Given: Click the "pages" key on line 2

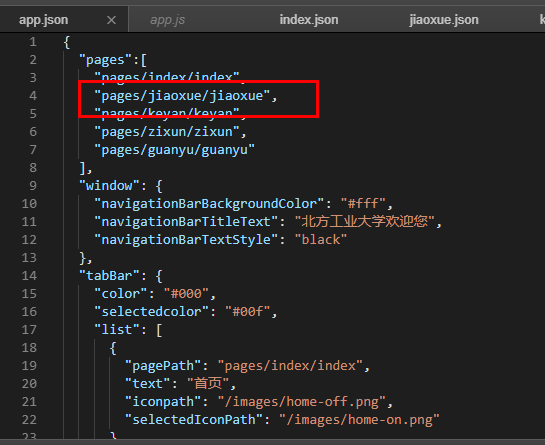Looking at the screenshot, I should click(106, 60).
